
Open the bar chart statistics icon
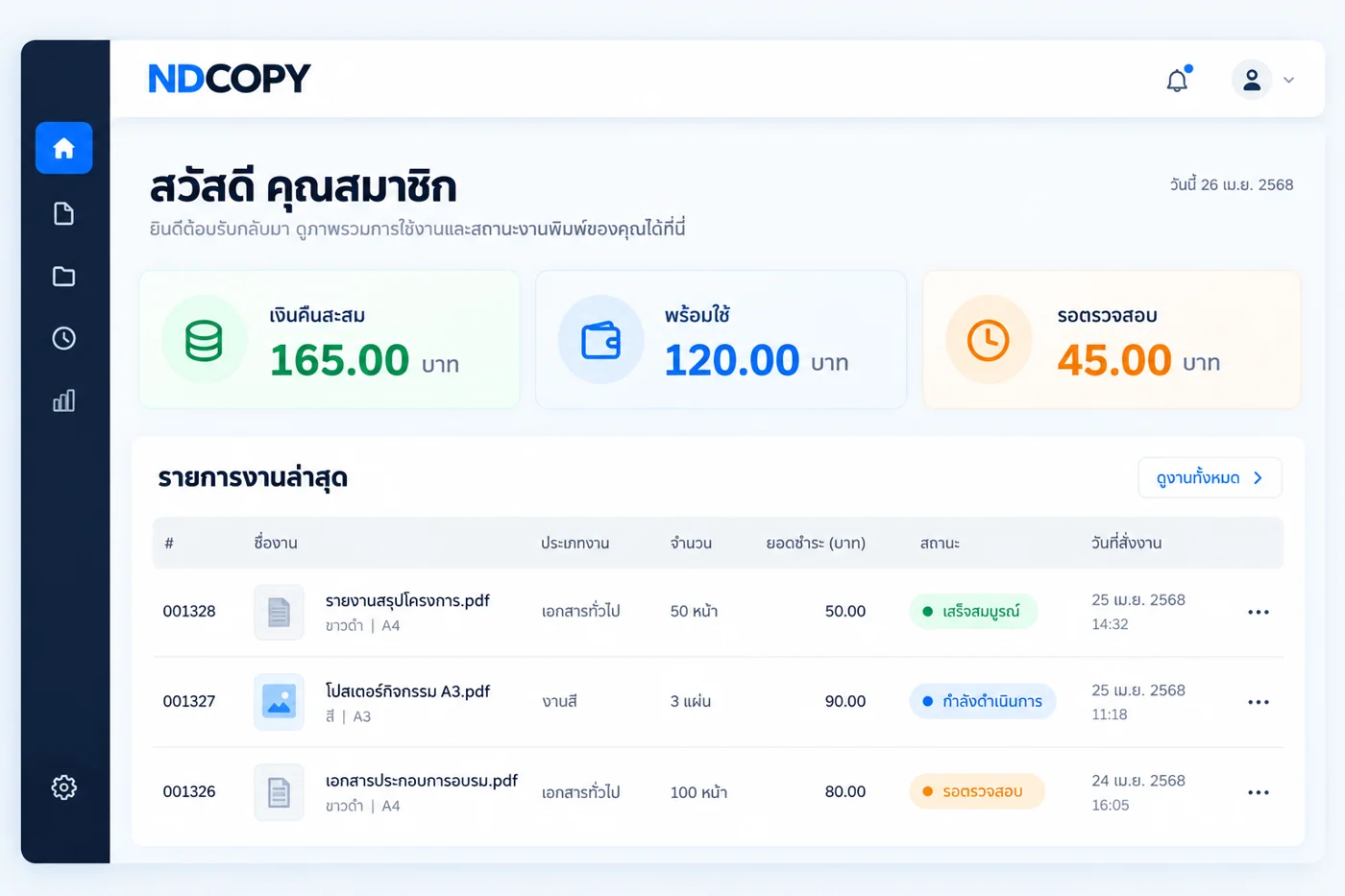(x=64, y=400)
